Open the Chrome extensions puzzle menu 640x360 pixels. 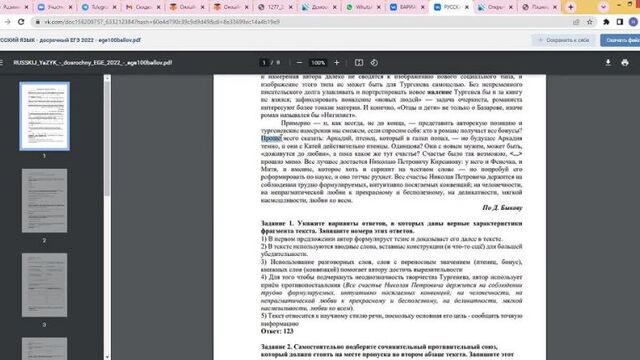click(x=606, y=22)
